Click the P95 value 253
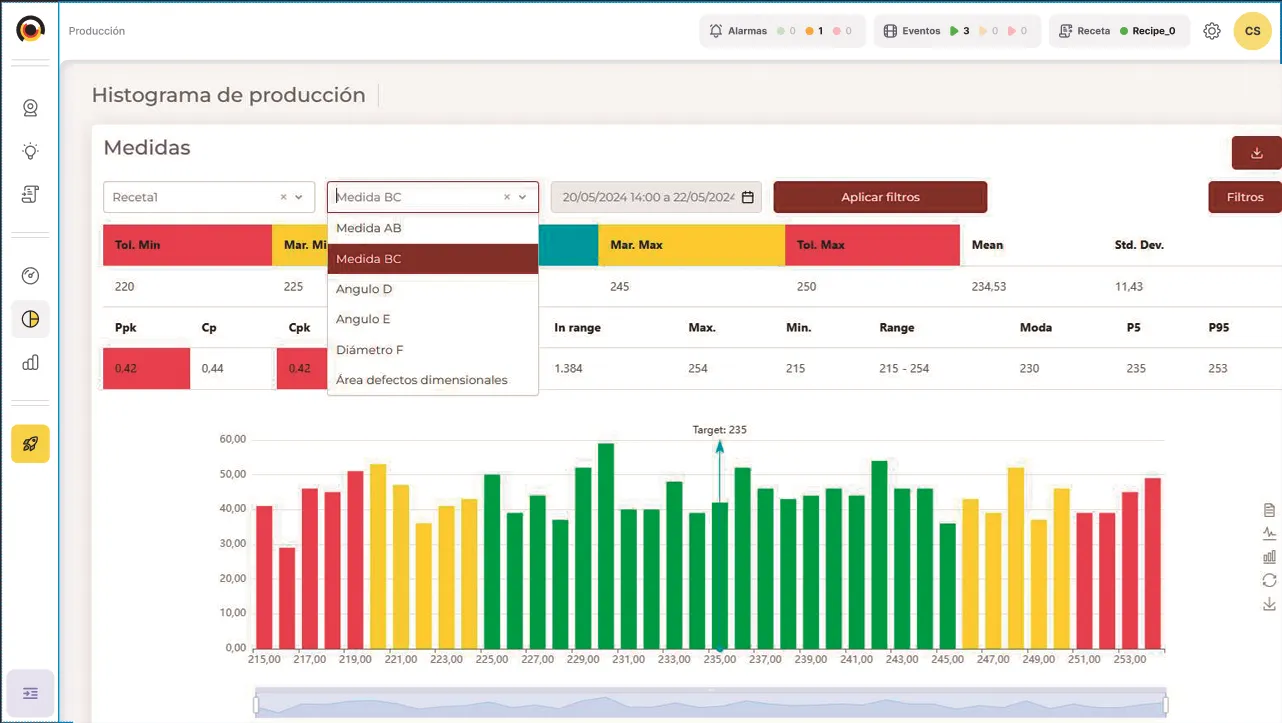 point(1218,369)
